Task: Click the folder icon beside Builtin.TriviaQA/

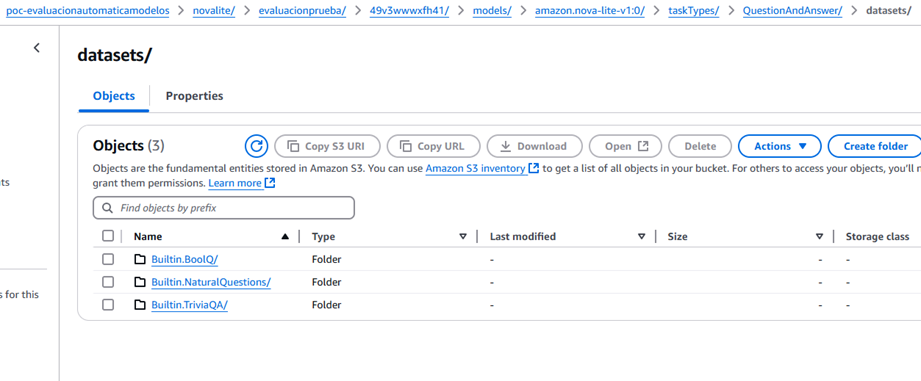Action: [x=139, y=305]
